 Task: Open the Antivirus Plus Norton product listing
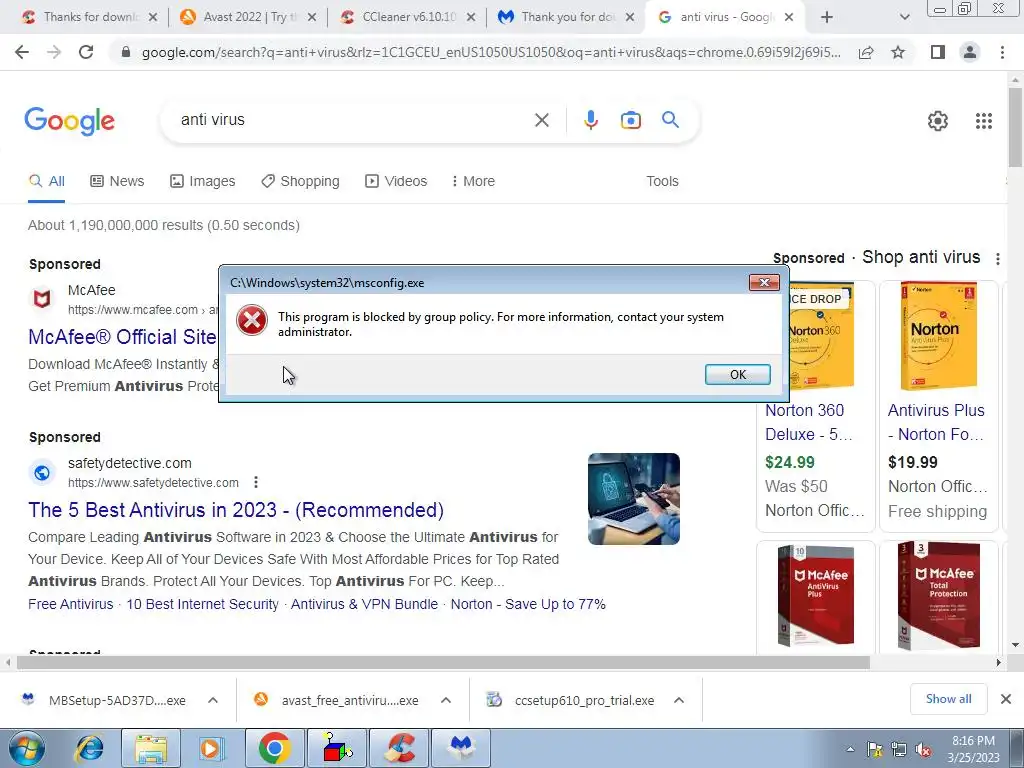coord(936,423)
